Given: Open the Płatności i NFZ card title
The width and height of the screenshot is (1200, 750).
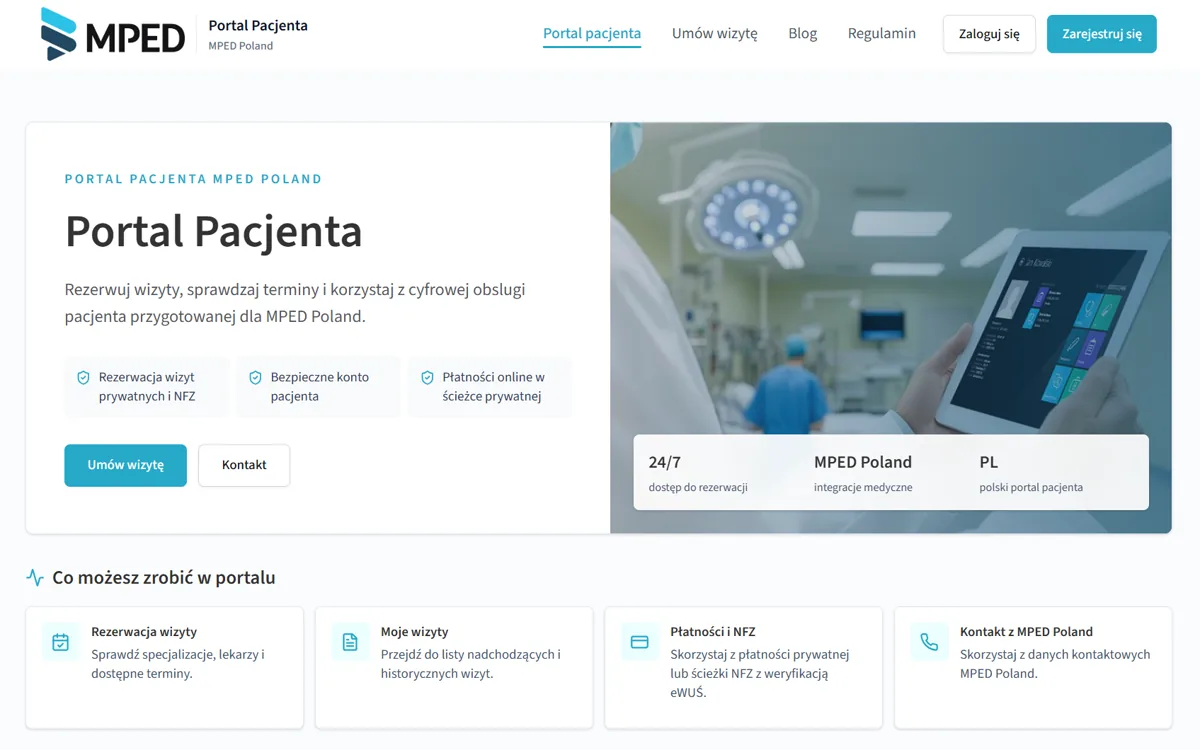Looking at the screenshot, I should click(x=713, y=632).
